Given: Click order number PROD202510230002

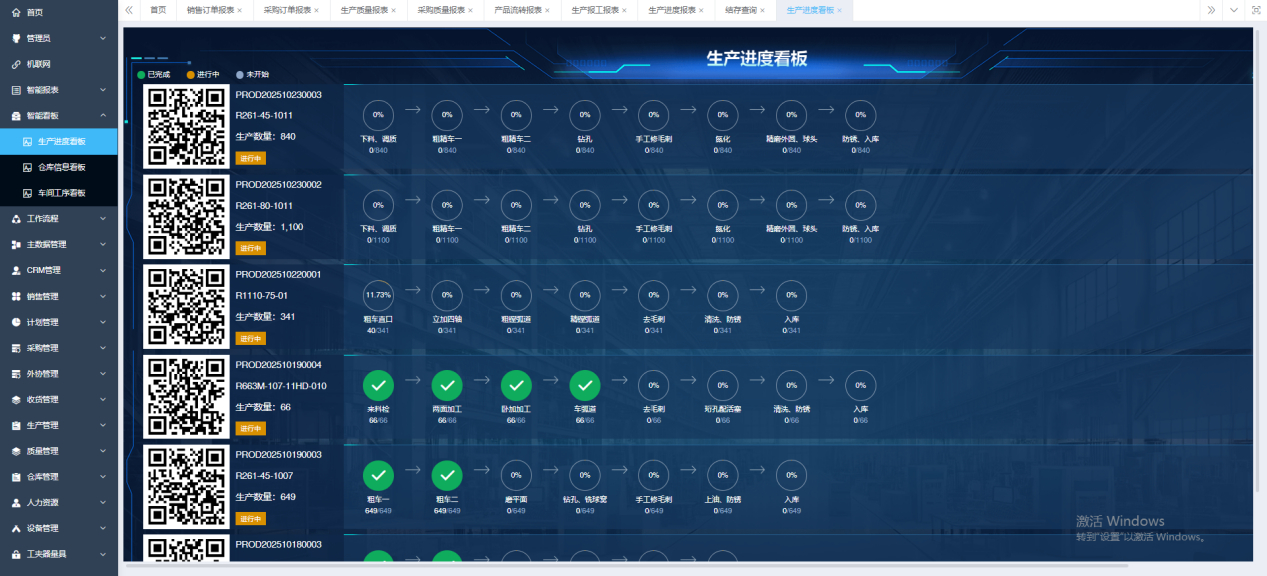Looking at the screenshot, I should pos(278,185).
